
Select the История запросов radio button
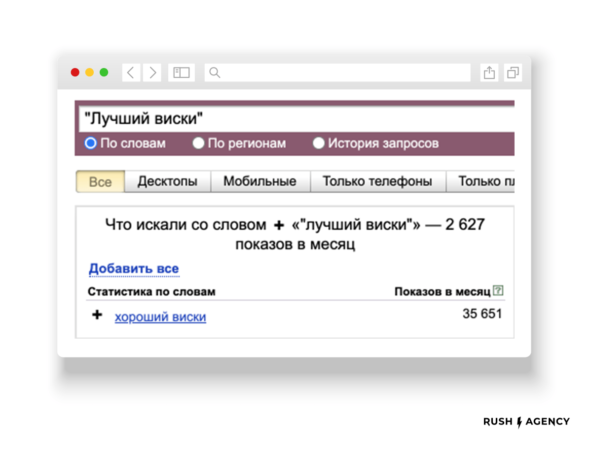(x=318, y=143)
